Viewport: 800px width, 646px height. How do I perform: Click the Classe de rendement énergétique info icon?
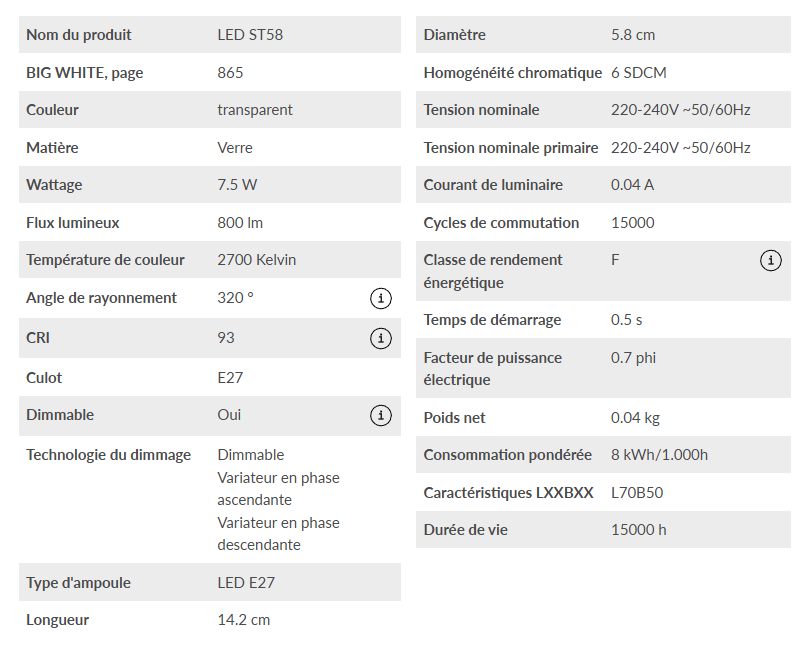(771, 260)
